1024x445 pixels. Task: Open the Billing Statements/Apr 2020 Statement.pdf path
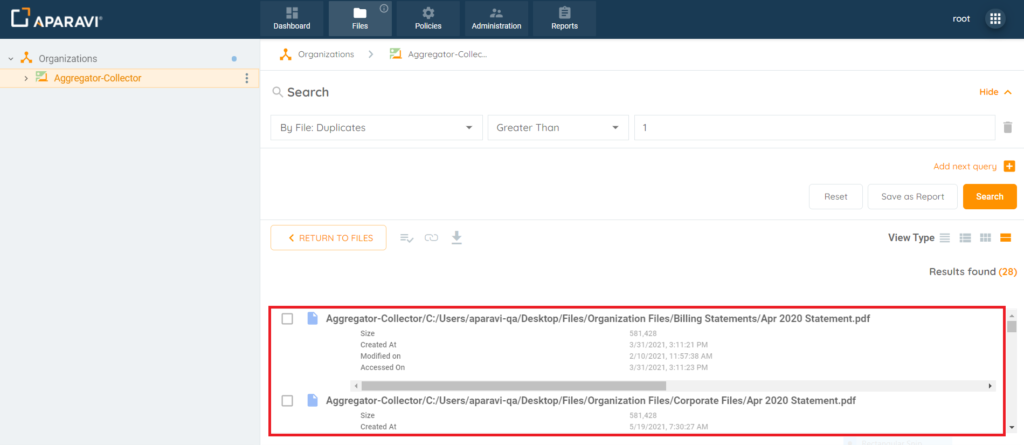point(598,319)
